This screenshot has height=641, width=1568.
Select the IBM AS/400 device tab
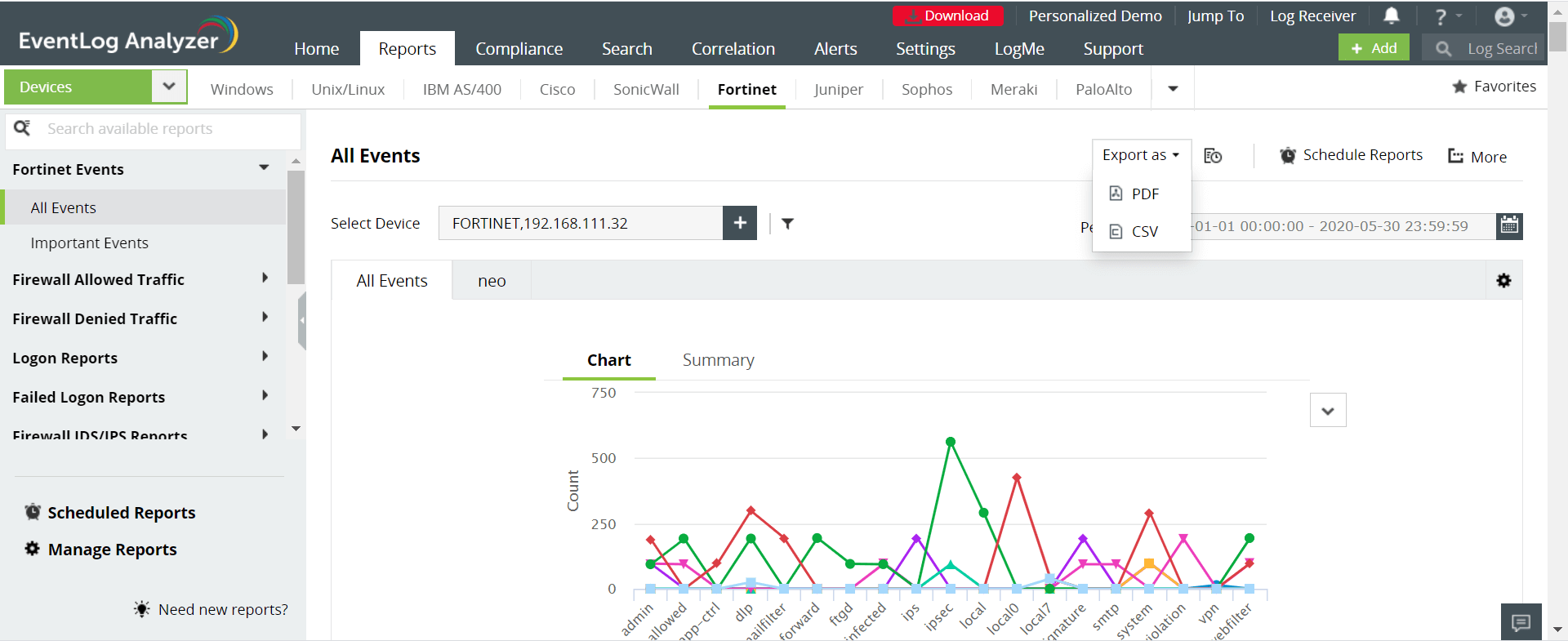[462, 90]
